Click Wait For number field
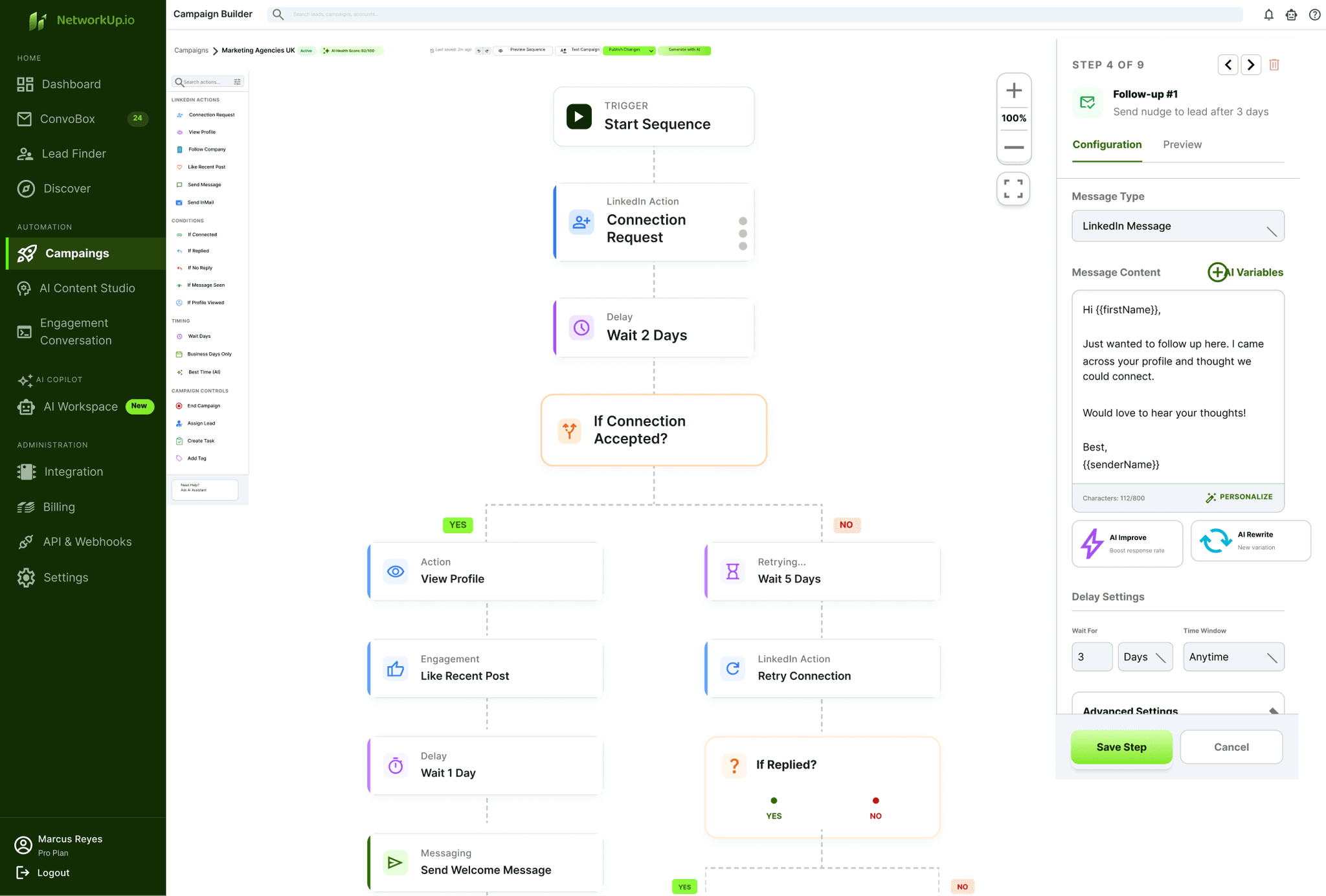 pyautogui.click(x=1092, y=656)
